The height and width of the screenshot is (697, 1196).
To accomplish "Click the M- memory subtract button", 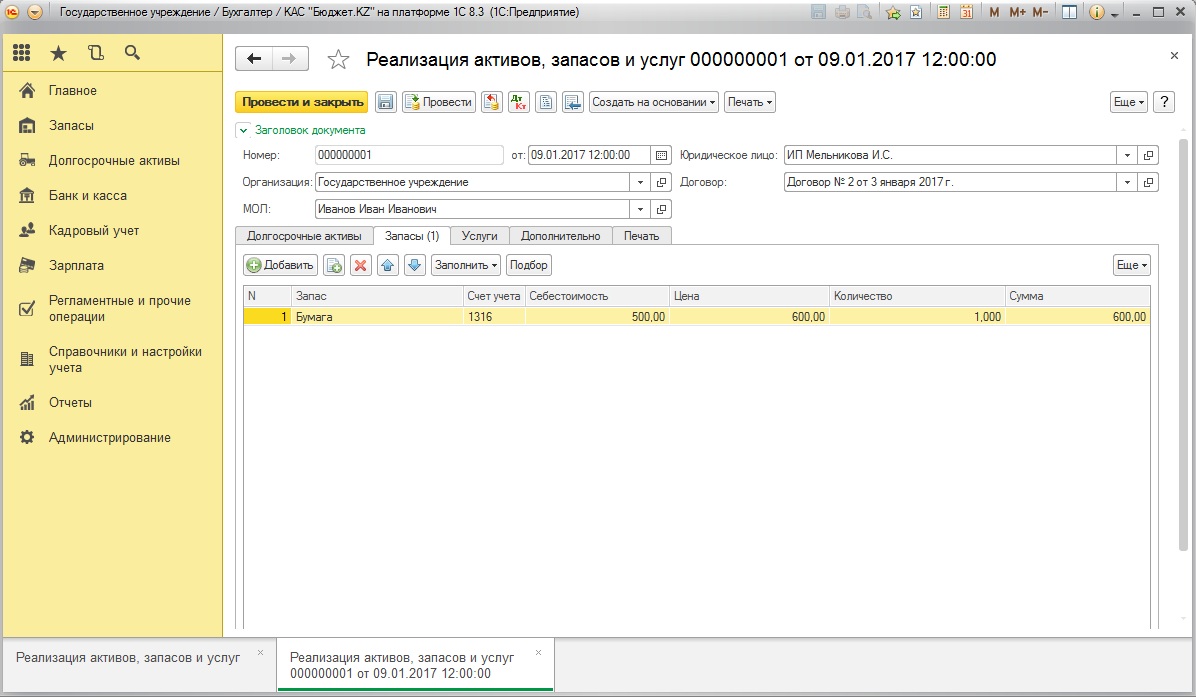I will coord(1040,12).
